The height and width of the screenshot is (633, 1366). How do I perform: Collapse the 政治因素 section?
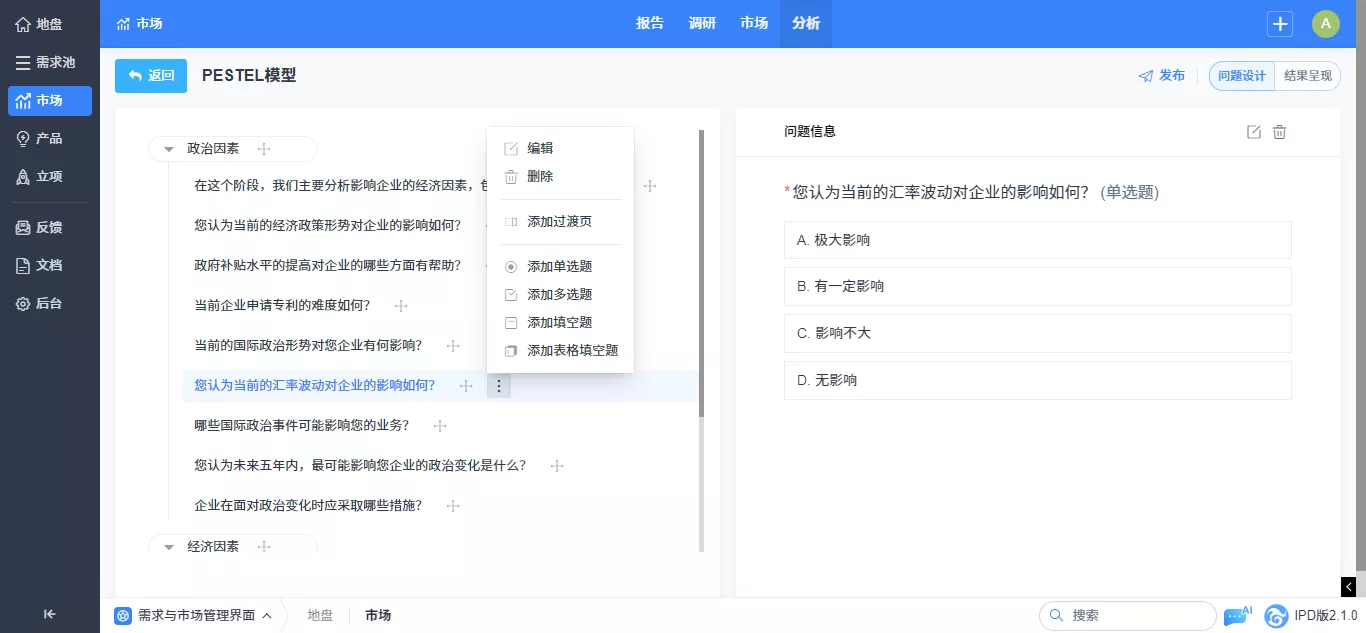169,149
